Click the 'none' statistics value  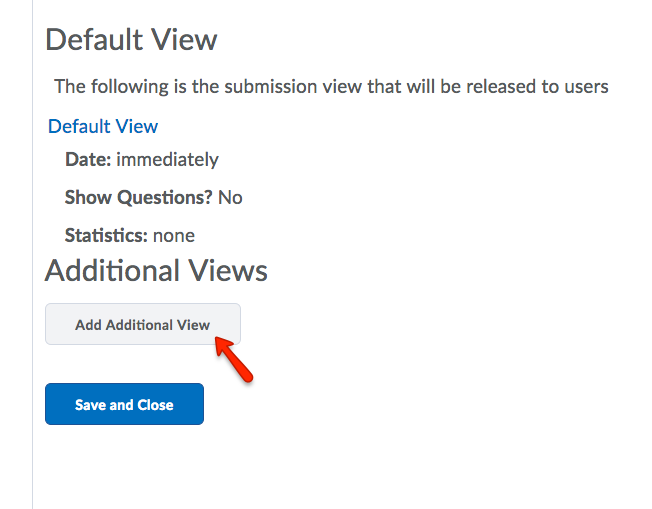174,236
